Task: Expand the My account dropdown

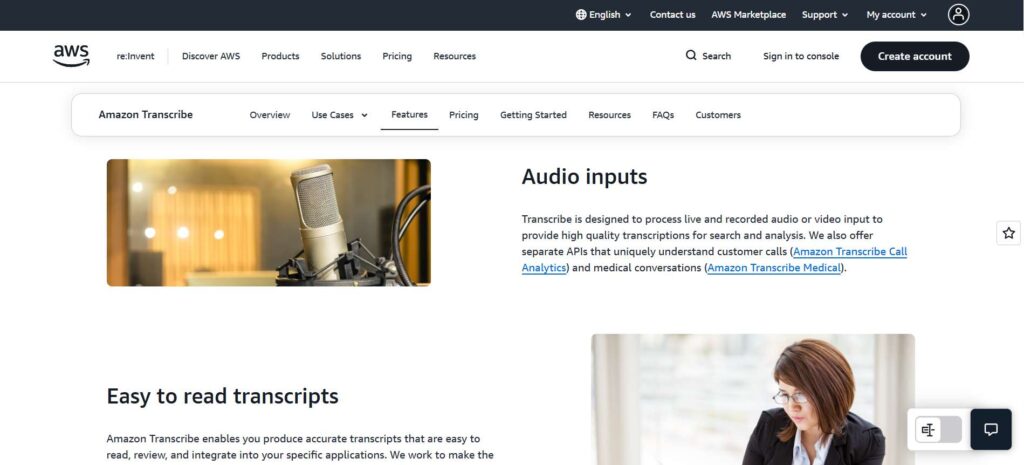Action: 896,14
